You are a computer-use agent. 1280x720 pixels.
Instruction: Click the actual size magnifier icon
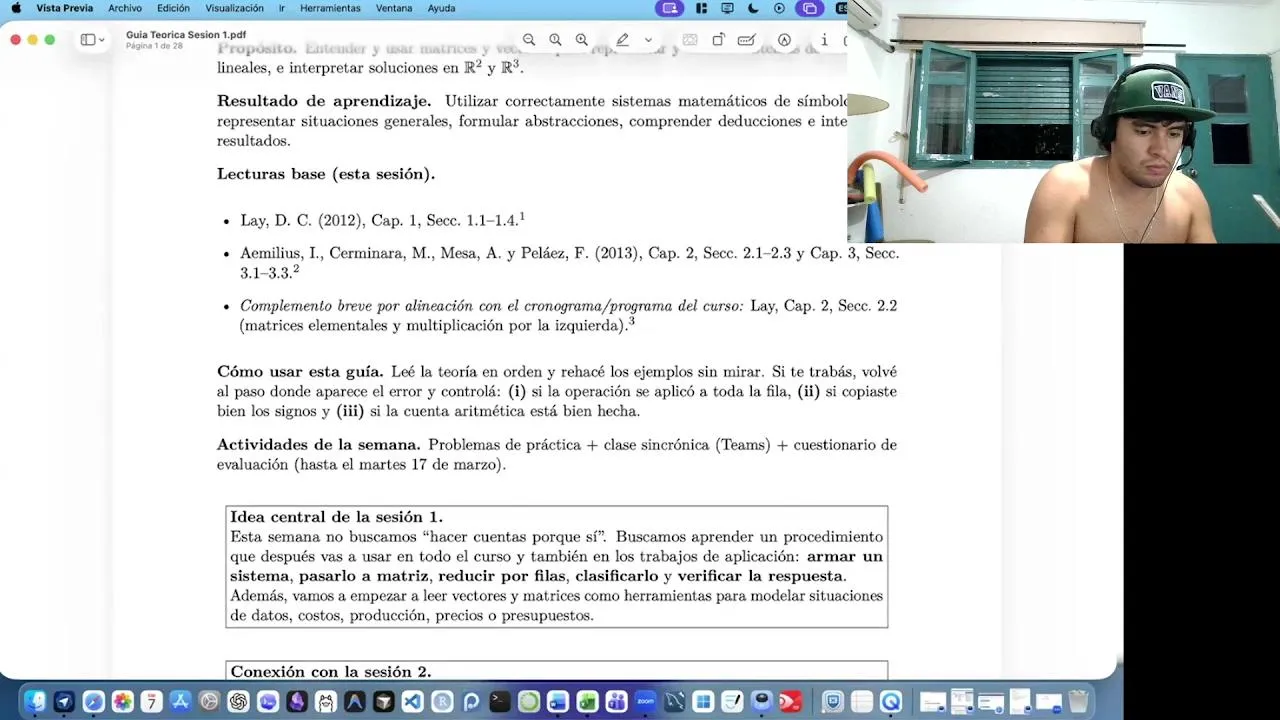(555, 40)
